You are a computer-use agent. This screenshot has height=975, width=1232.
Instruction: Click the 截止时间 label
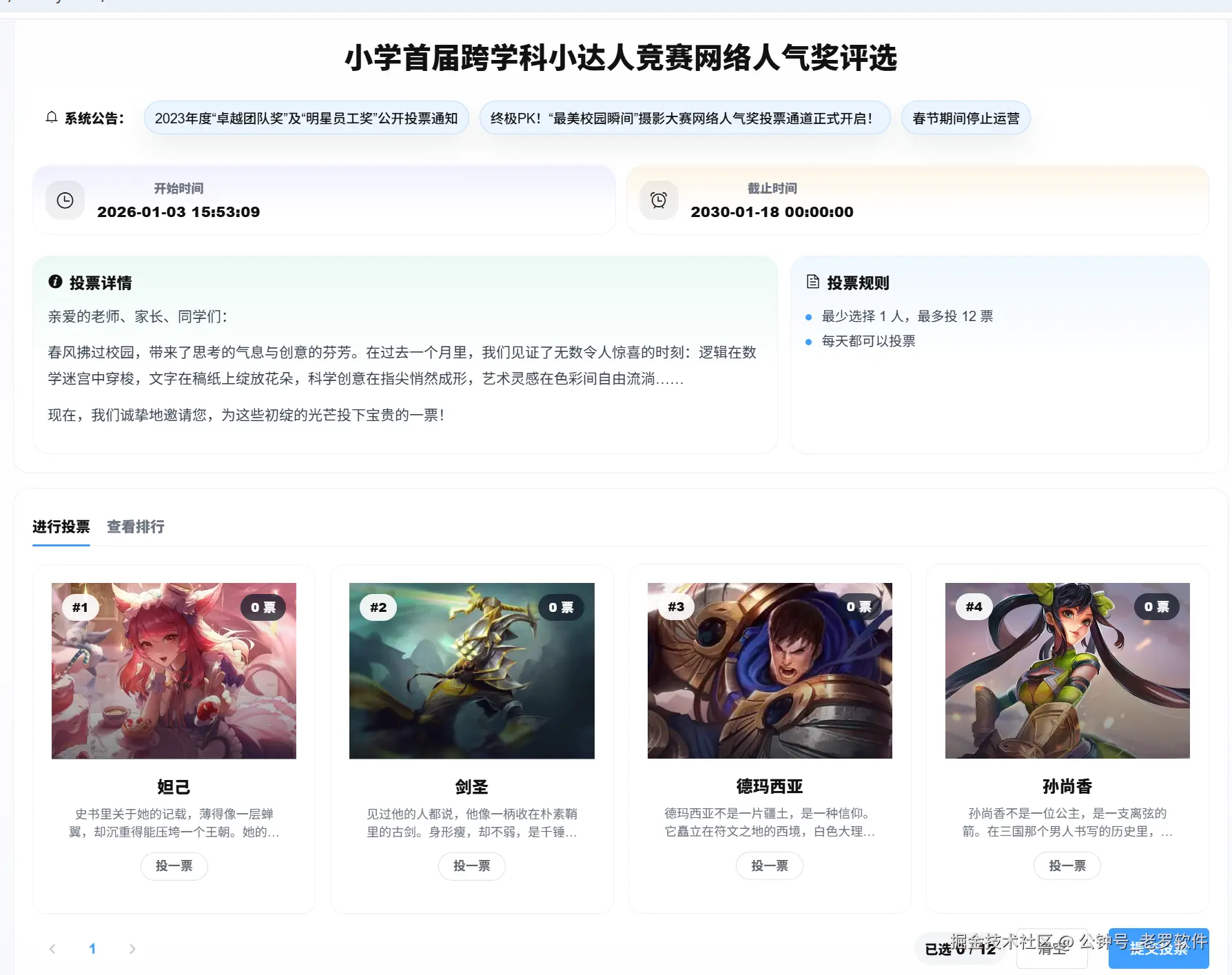pos(772,188)
